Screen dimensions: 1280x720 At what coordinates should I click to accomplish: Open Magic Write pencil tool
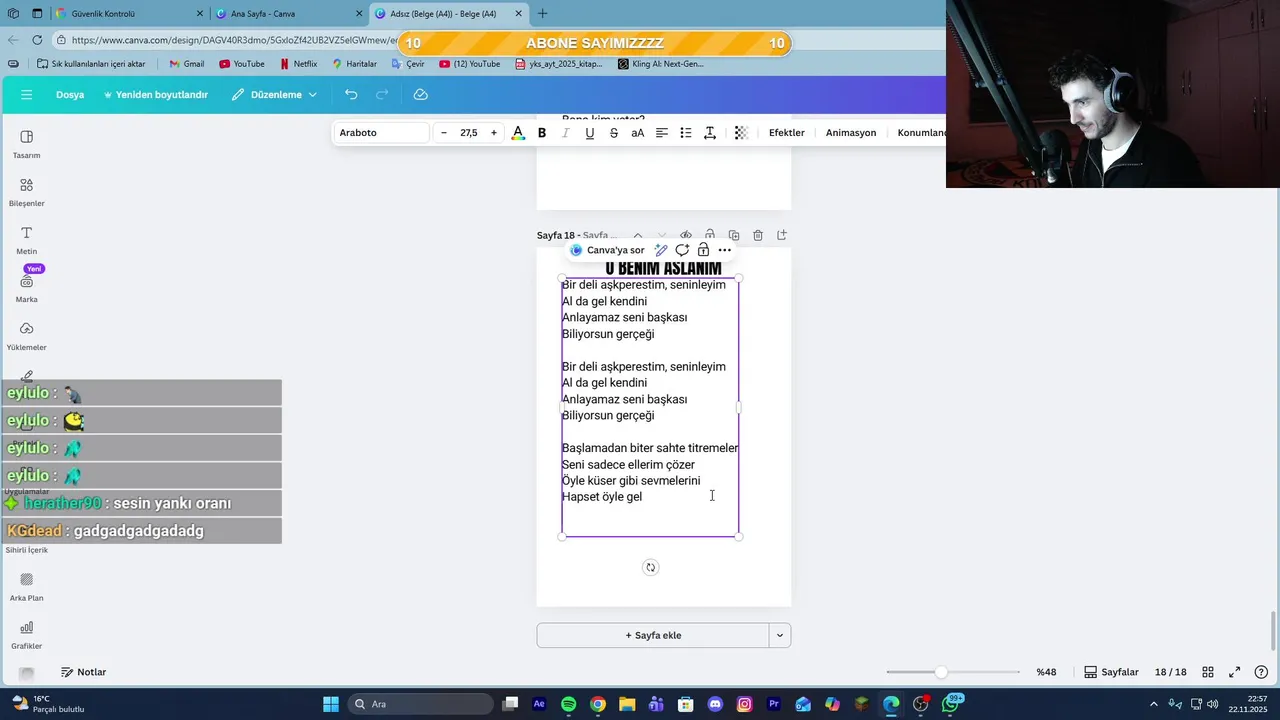[661, 250]
